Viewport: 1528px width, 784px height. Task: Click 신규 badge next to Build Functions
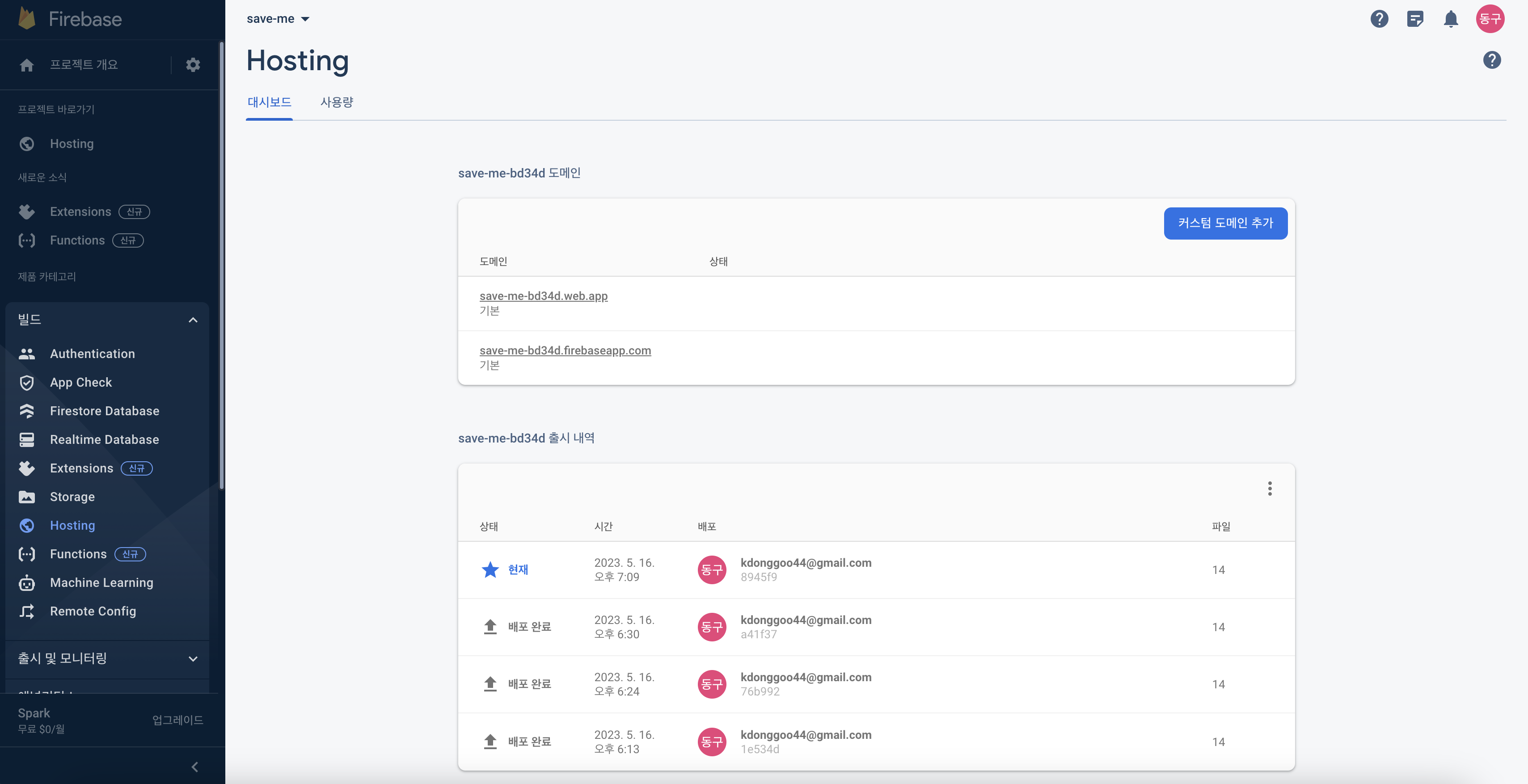(x=130, y=554)
